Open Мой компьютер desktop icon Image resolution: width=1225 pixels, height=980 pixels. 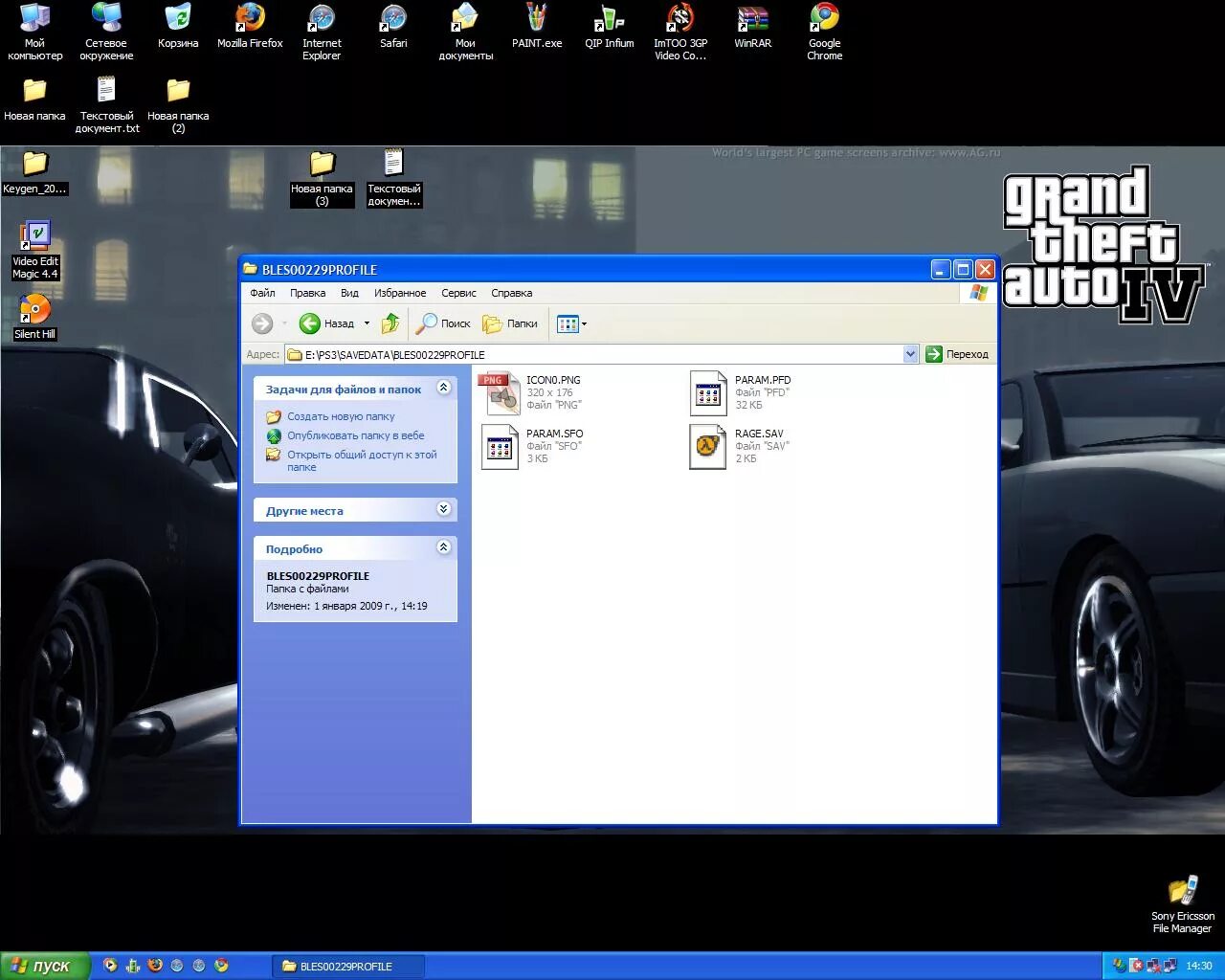[x=34, y=32]
